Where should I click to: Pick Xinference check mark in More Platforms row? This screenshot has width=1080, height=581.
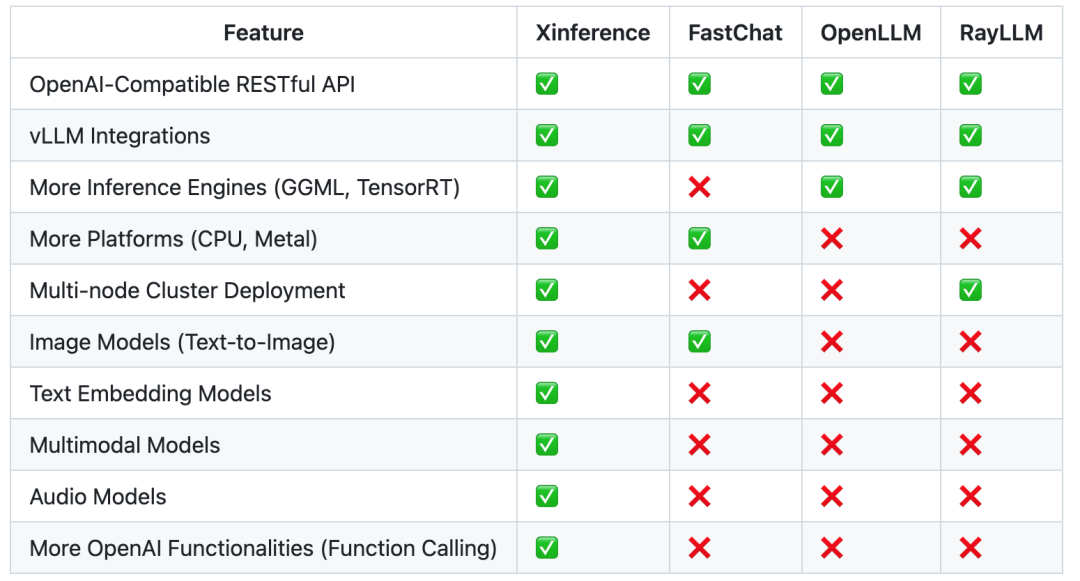547,239
